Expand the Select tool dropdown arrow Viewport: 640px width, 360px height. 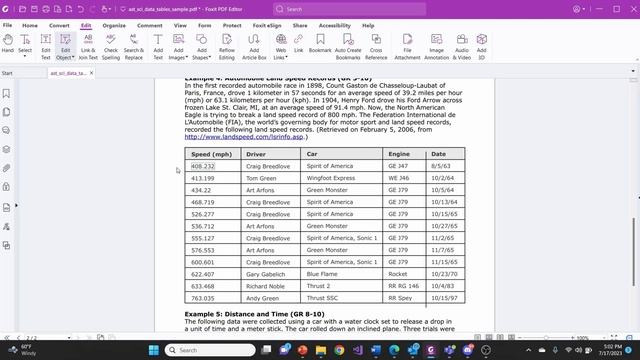25,57
